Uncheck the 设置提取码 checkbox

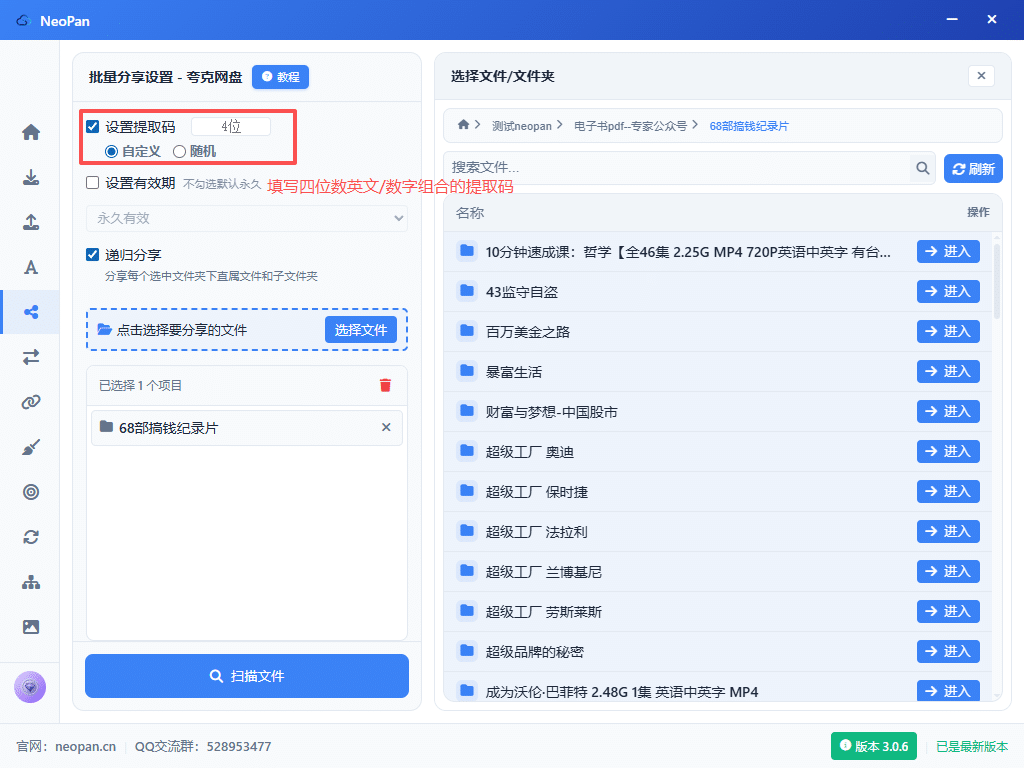coord(93,127)
